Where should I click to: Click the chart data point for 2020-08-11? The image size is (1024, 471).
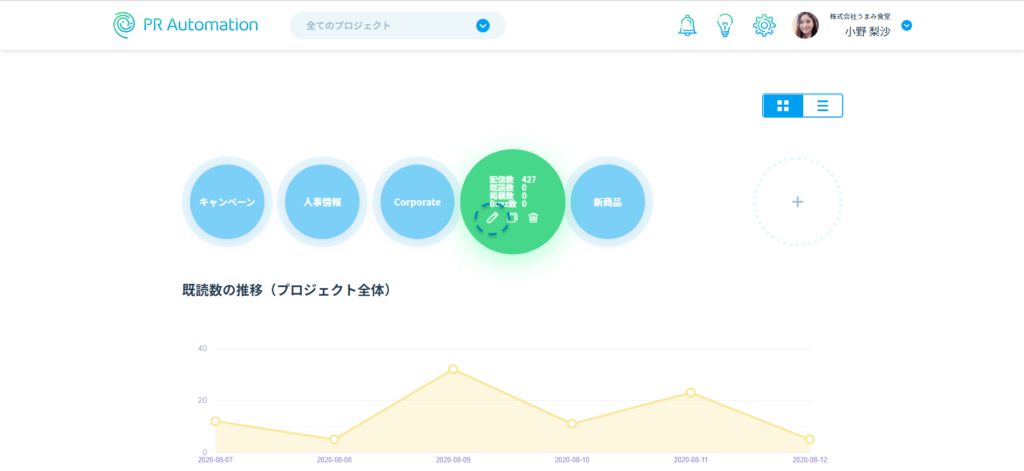point(691,393)
